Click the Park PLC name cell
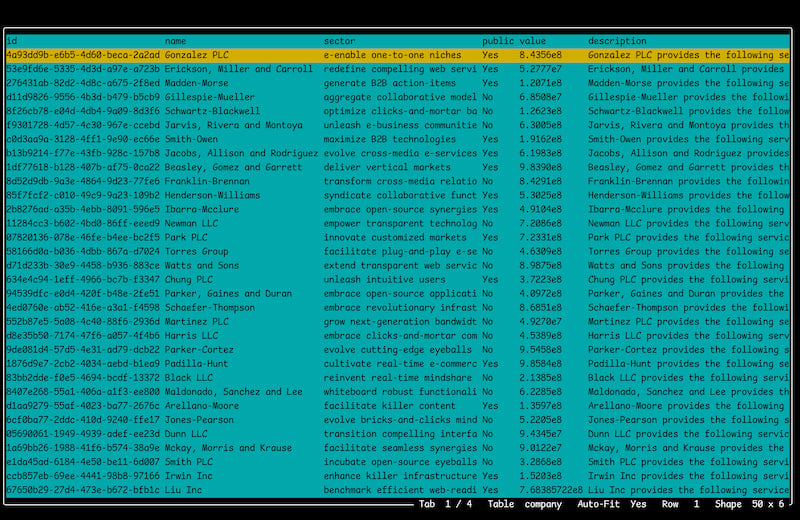The height and width of the screenshot is (520, 800). (x=186, y=237)
